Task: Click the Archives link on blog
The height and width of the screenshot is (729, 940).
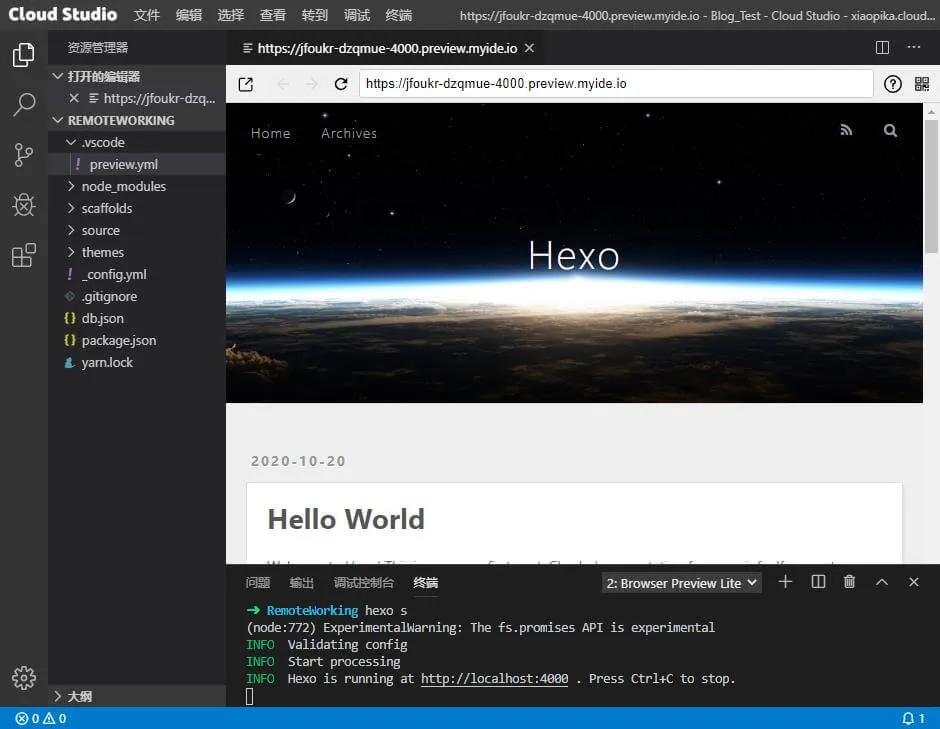Action: pyautogui.click(x=349, y=133)
